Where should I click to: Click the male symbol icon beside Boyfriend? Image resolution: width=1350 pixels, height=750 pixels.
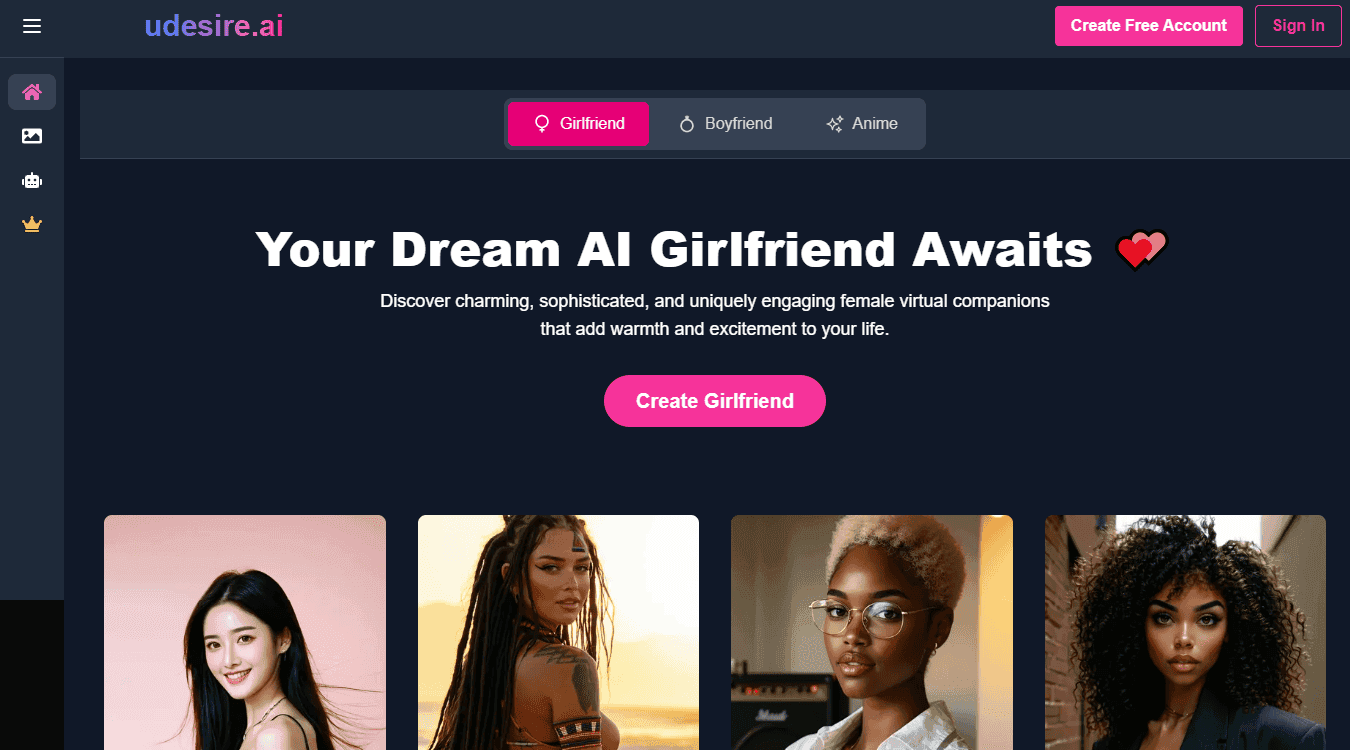pos(687,124)
